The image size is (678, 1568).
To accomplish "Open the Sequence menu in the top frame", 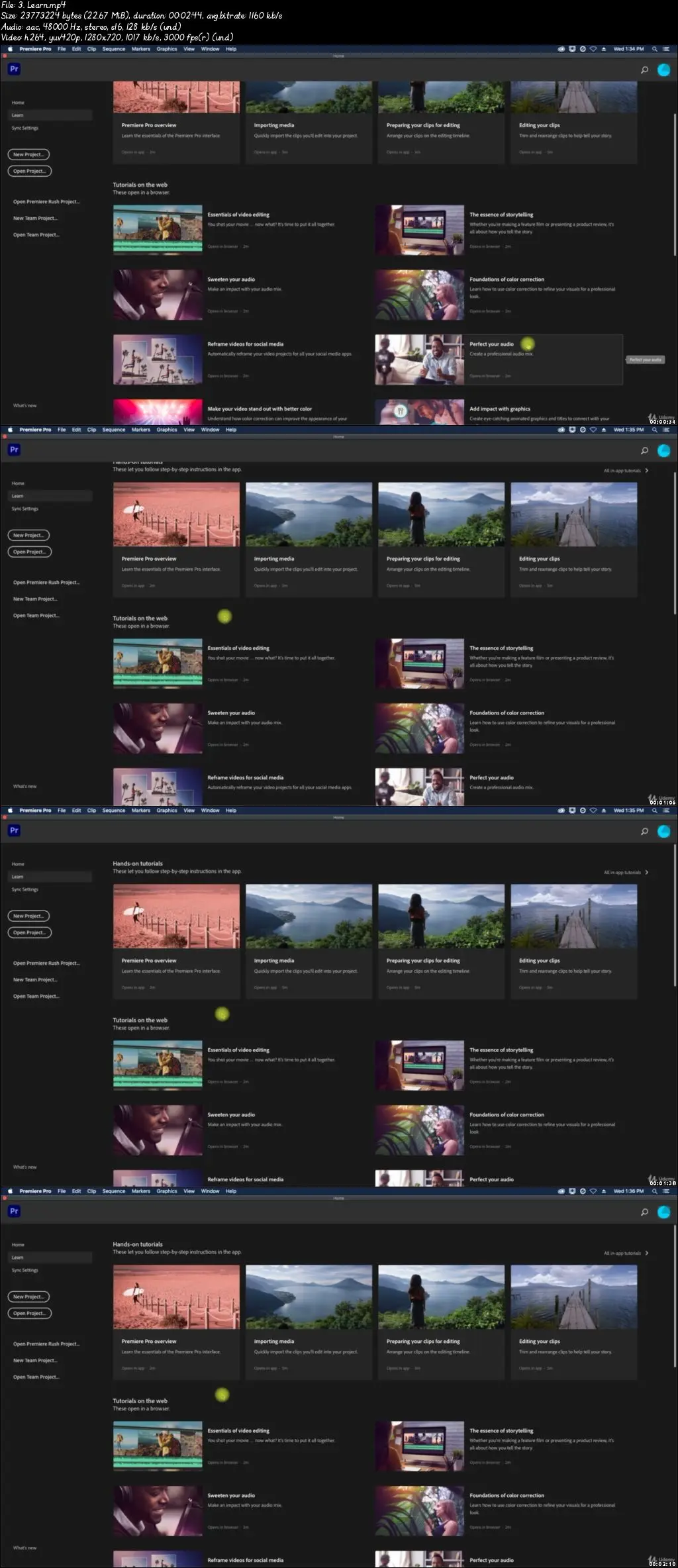I will pos(114,49).
